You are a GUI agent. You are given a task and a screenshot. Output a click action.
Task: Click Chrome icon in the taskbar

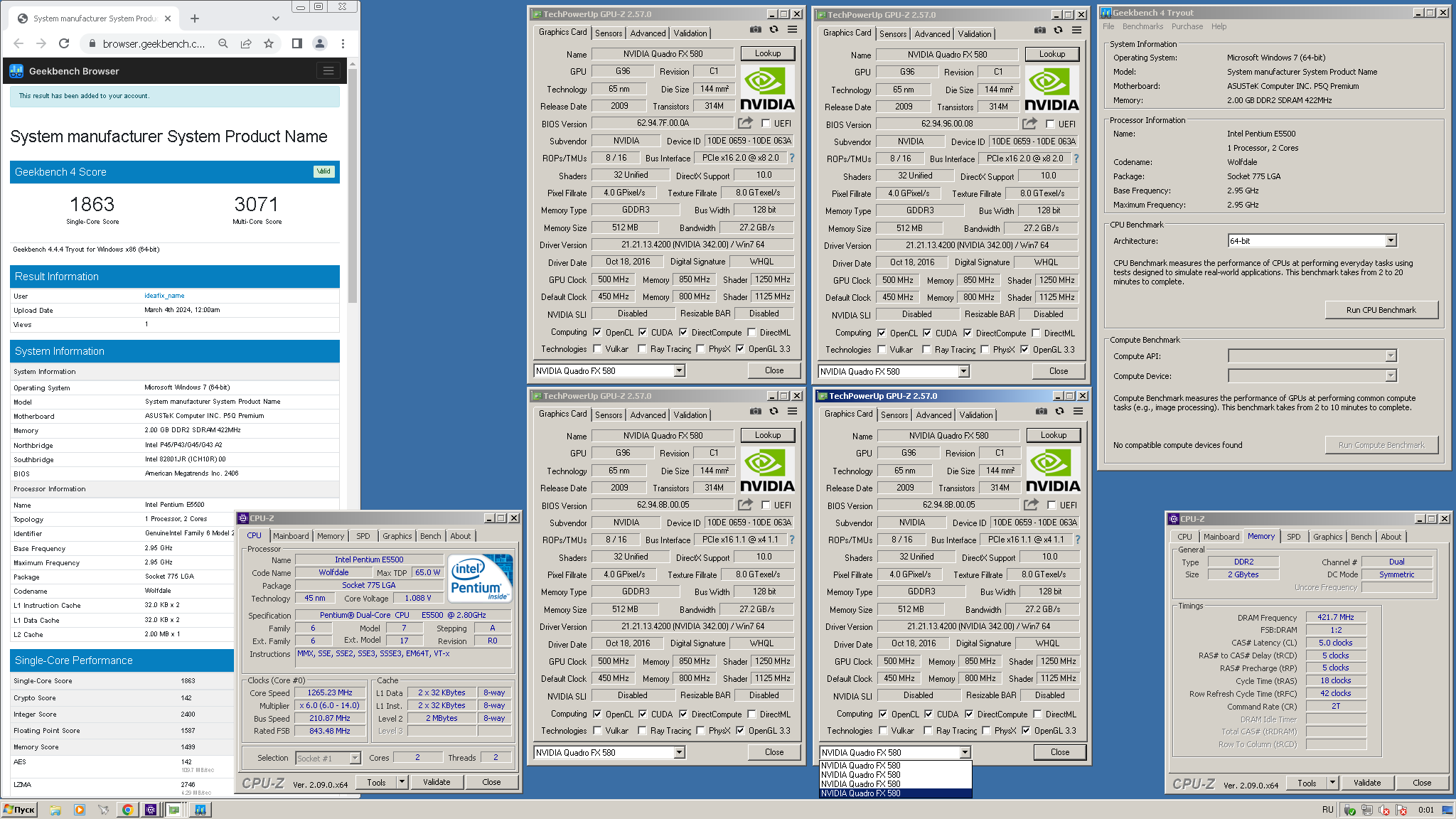pos(127,810)
